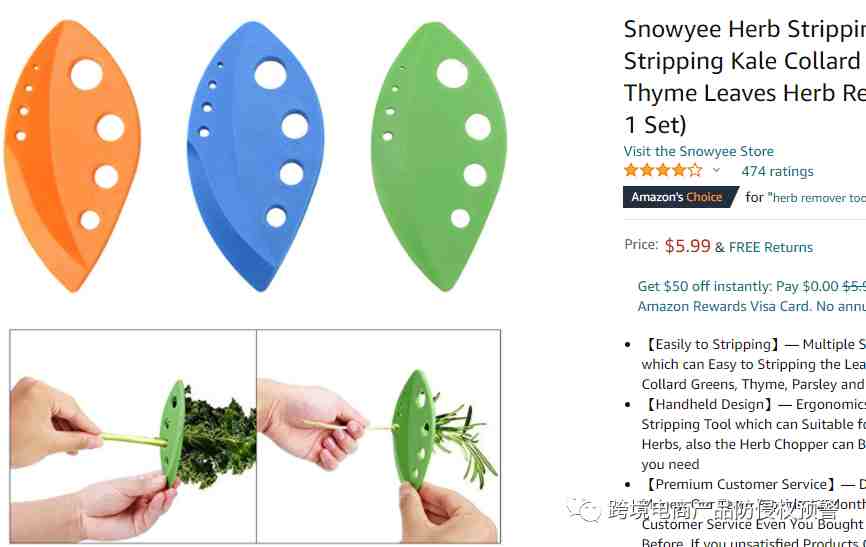
Task: Click the blue herb stripper image
Action: coord(256,156)
